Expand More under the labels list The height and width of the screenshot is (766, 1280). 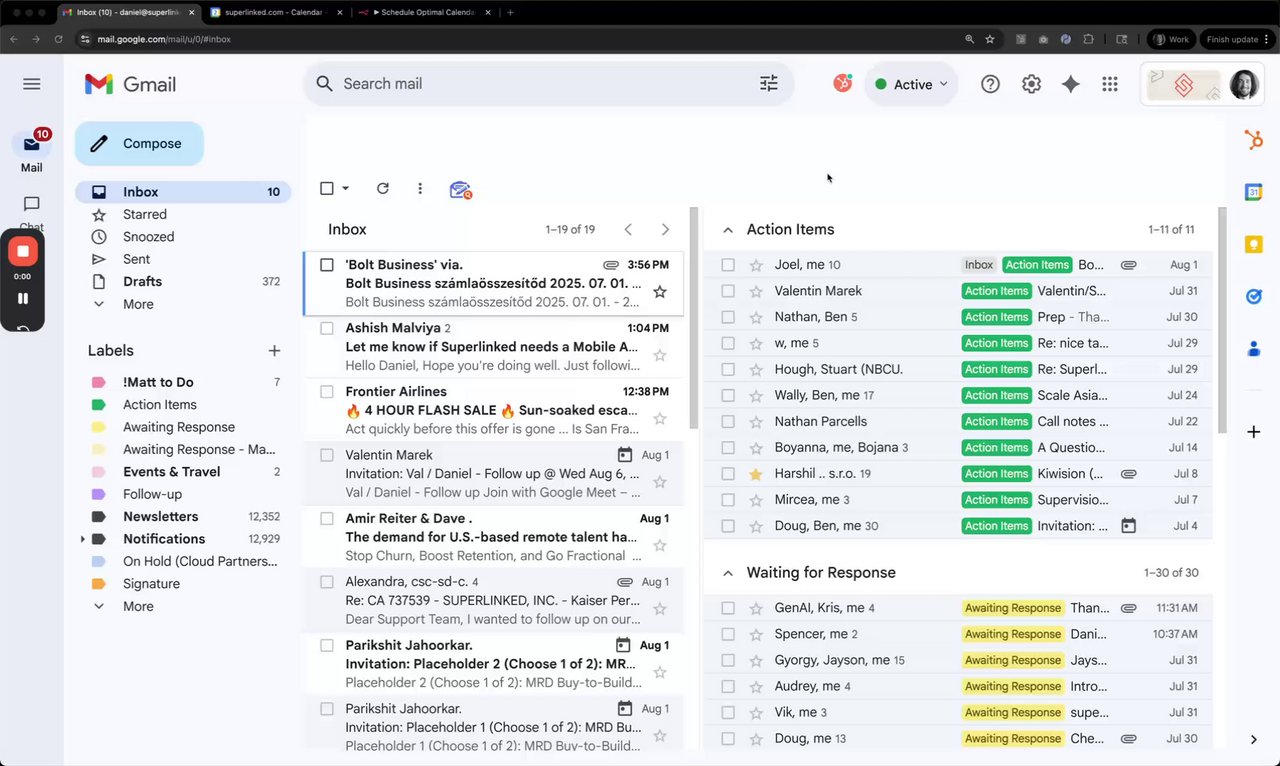(138, 606)
